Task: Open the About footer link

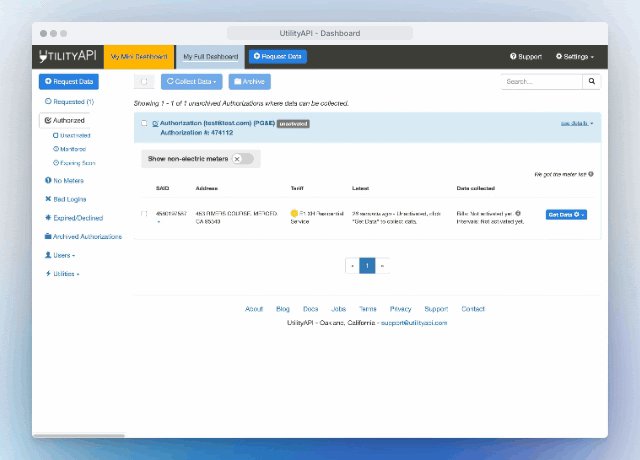Action: point(254,309)
